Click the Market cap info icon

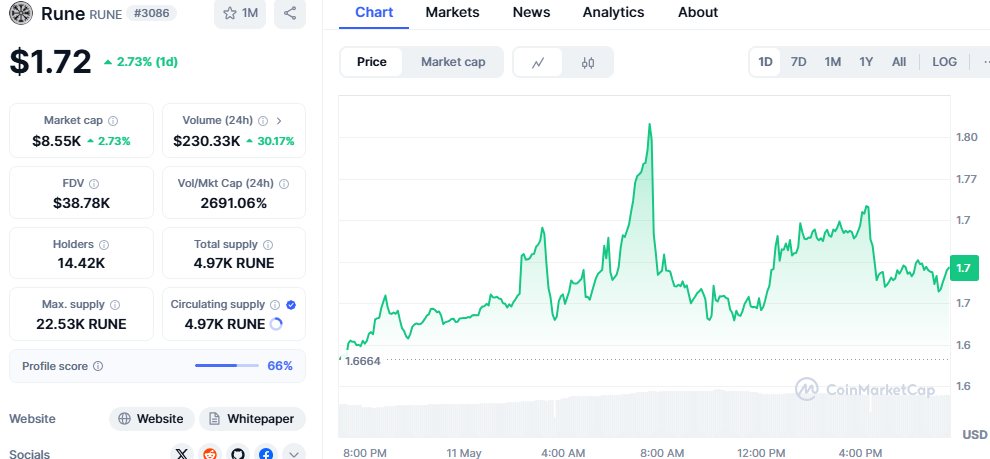(x=113, y=121)
